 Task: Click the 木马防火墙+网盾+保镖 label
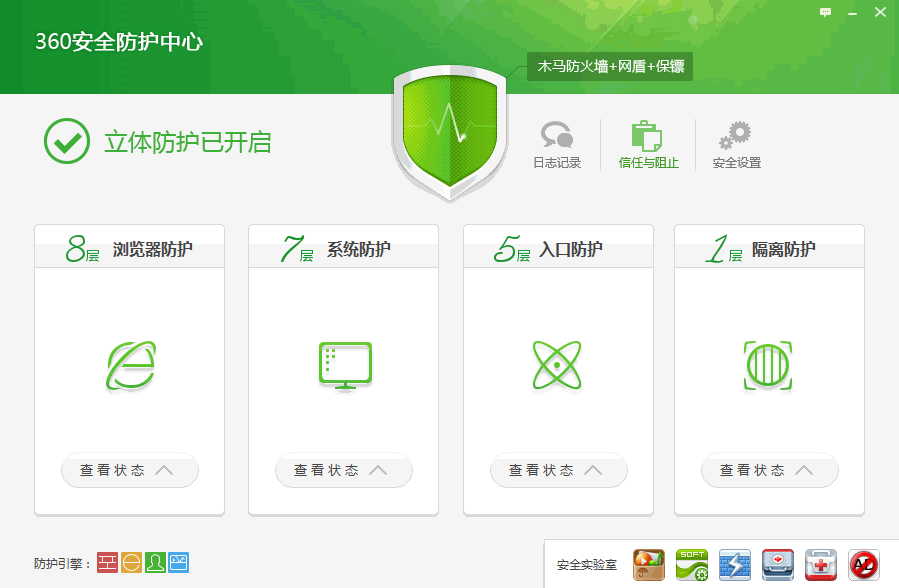[610, 66]
